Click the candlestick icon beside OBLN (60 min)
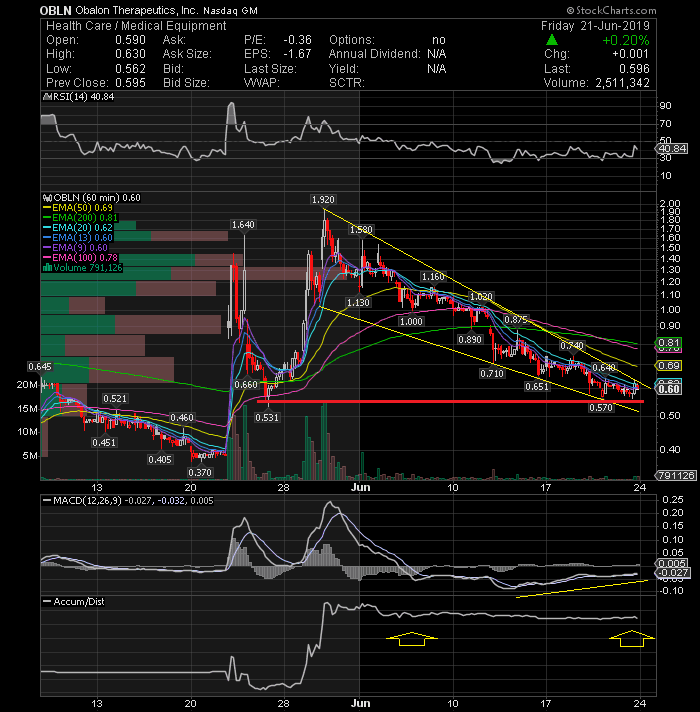 47,198
